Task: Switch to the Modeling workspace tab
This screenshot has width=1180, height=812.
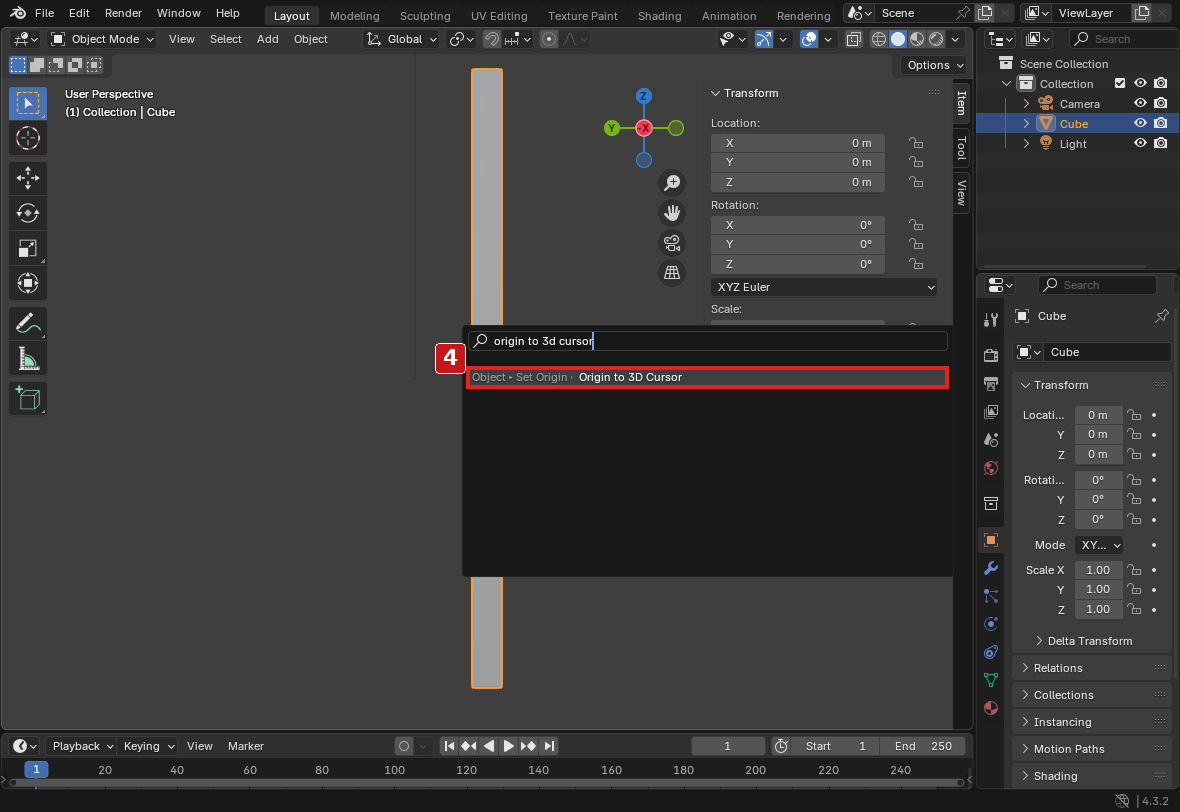Action: pyautogui.click(x=354, y=16)
